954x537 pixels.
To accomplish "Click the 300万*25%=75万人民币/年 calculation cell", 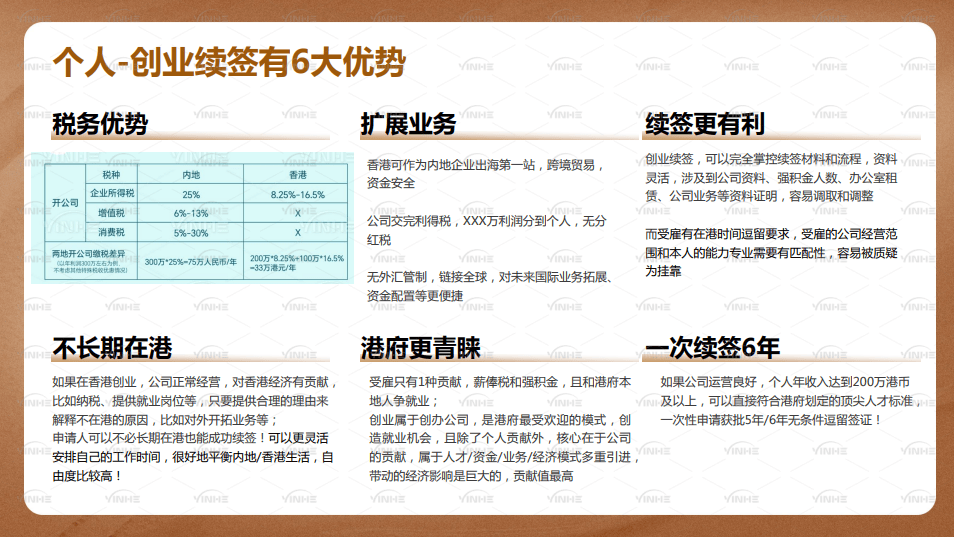I will (190, 260).
